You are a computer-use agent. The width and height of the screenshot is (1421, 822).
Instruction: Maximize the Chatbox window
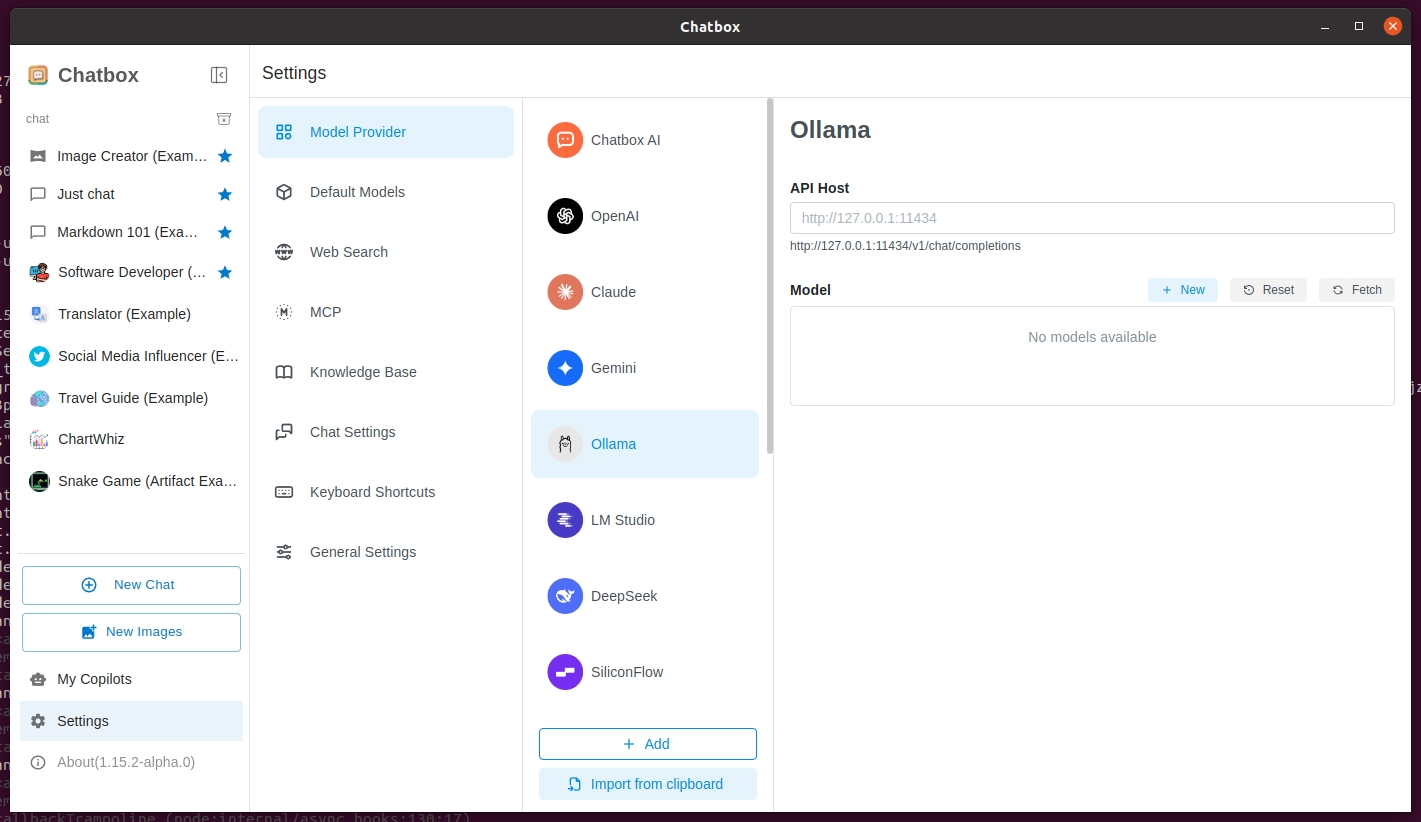[1359, 26]
